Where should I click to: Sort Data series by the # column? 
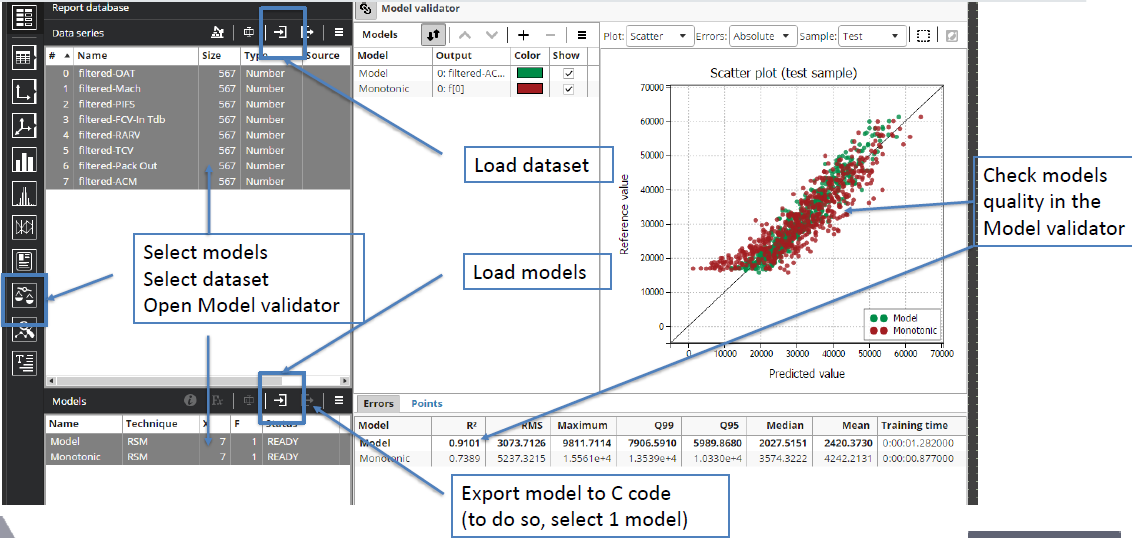(59, 55)
